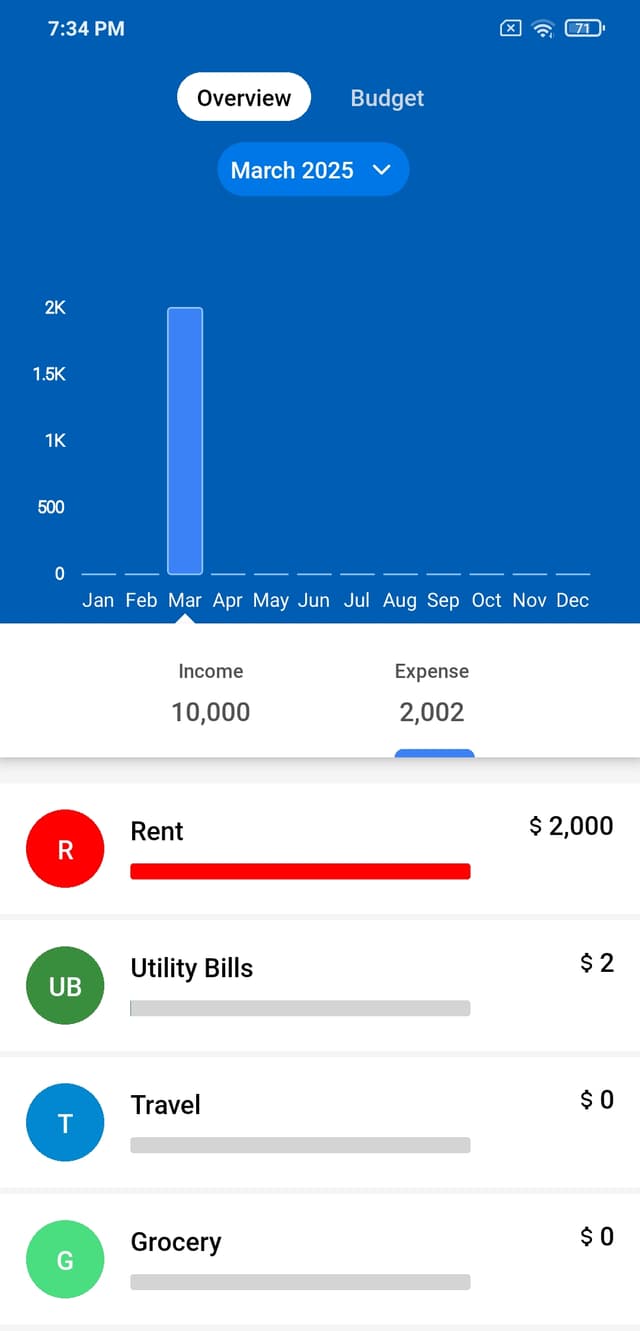
Task: Select the Expense breakdown
Action: (432, 693)
